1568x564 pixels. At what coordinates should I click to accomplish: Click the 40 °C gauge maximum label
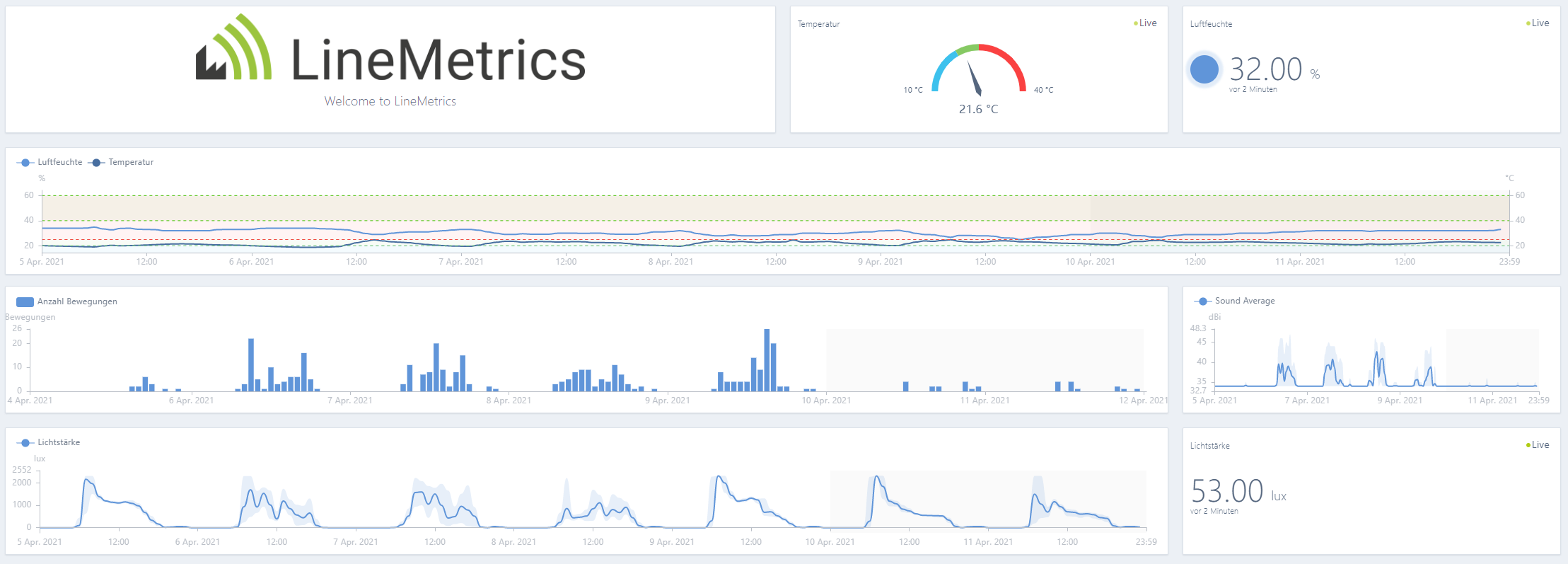(1044, 90)
